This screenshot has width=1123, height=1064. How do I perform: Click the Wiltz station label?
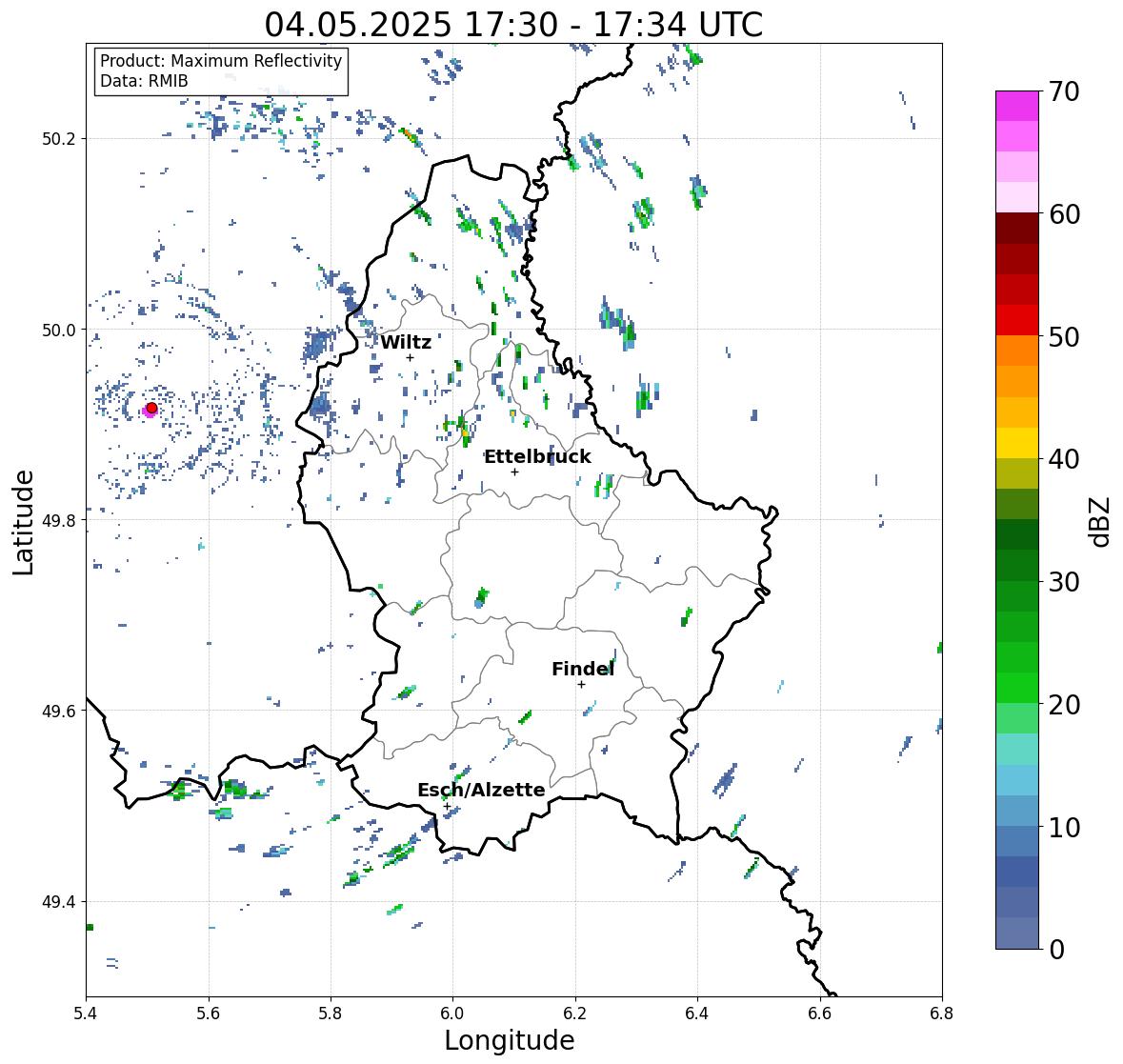pyautogui.click(x=406, y=342)
